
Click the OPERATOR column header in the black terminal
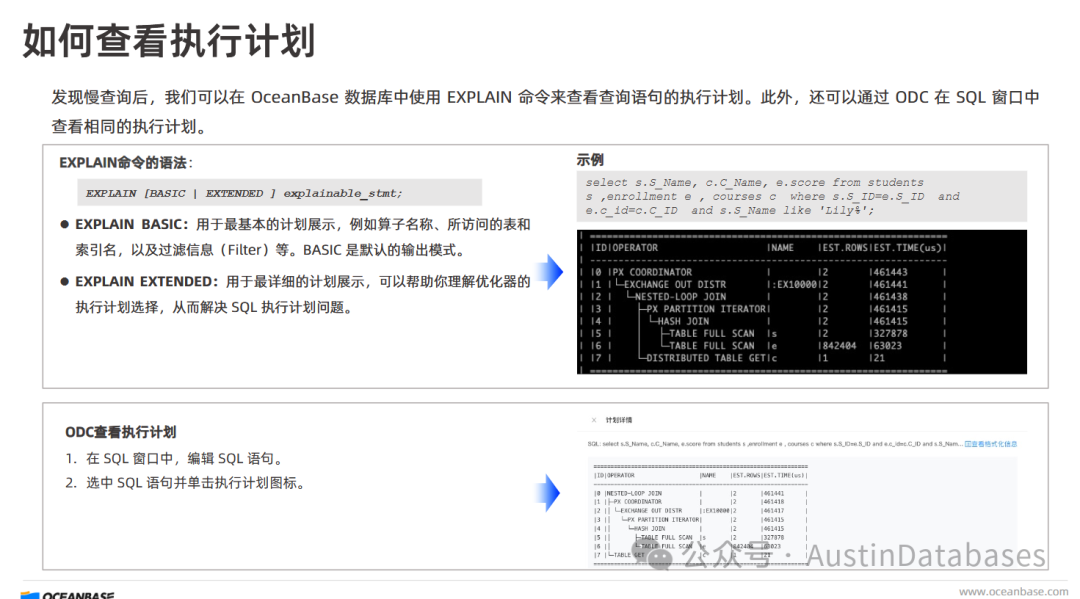coord(634,248)
